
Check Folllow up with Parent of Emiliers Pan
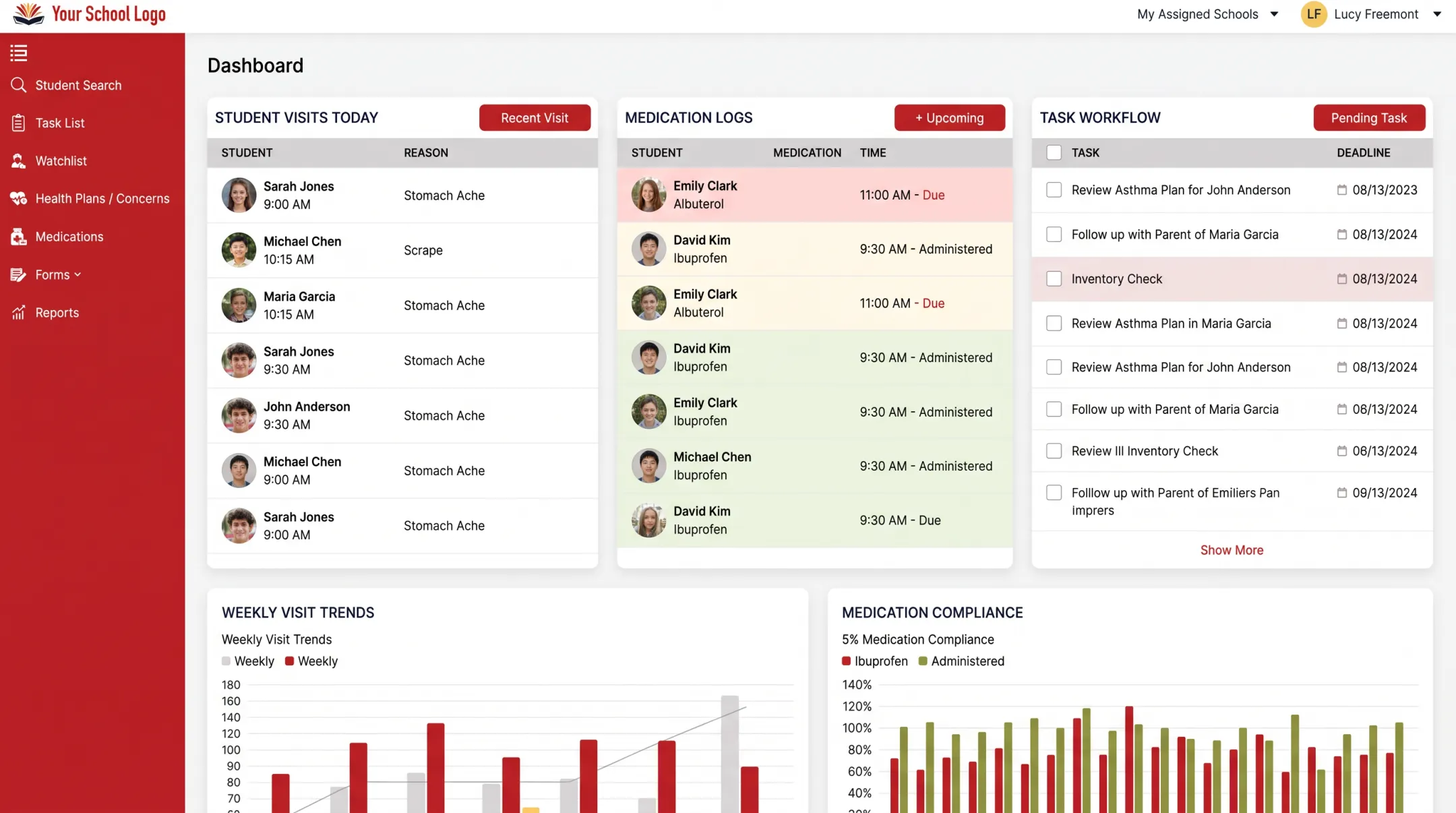[x=1054, y=493]
